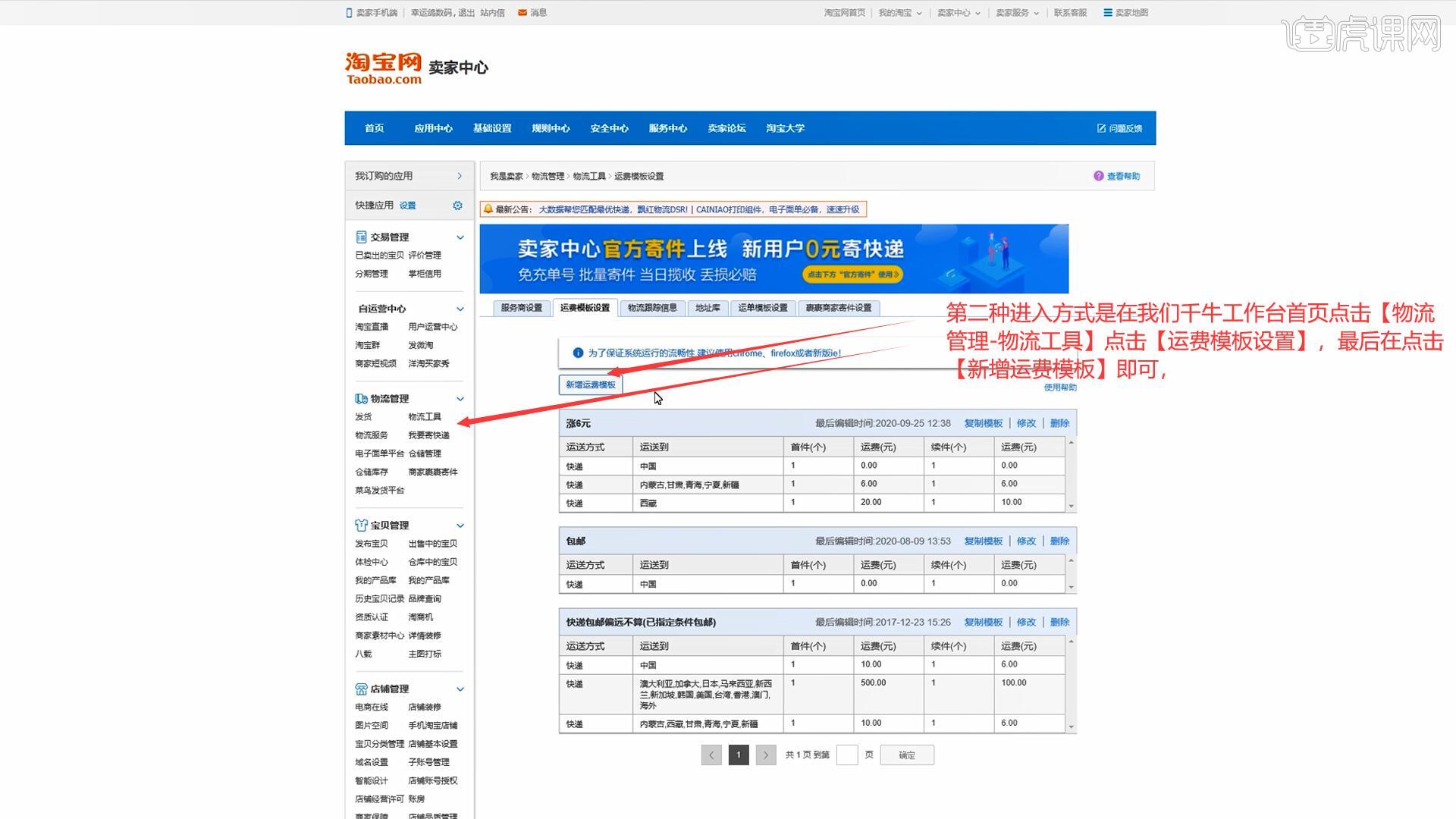Viewport: 1456px width, 819px height.
Task: Click page 1 in pagination
Action: (x=739, y=755)
